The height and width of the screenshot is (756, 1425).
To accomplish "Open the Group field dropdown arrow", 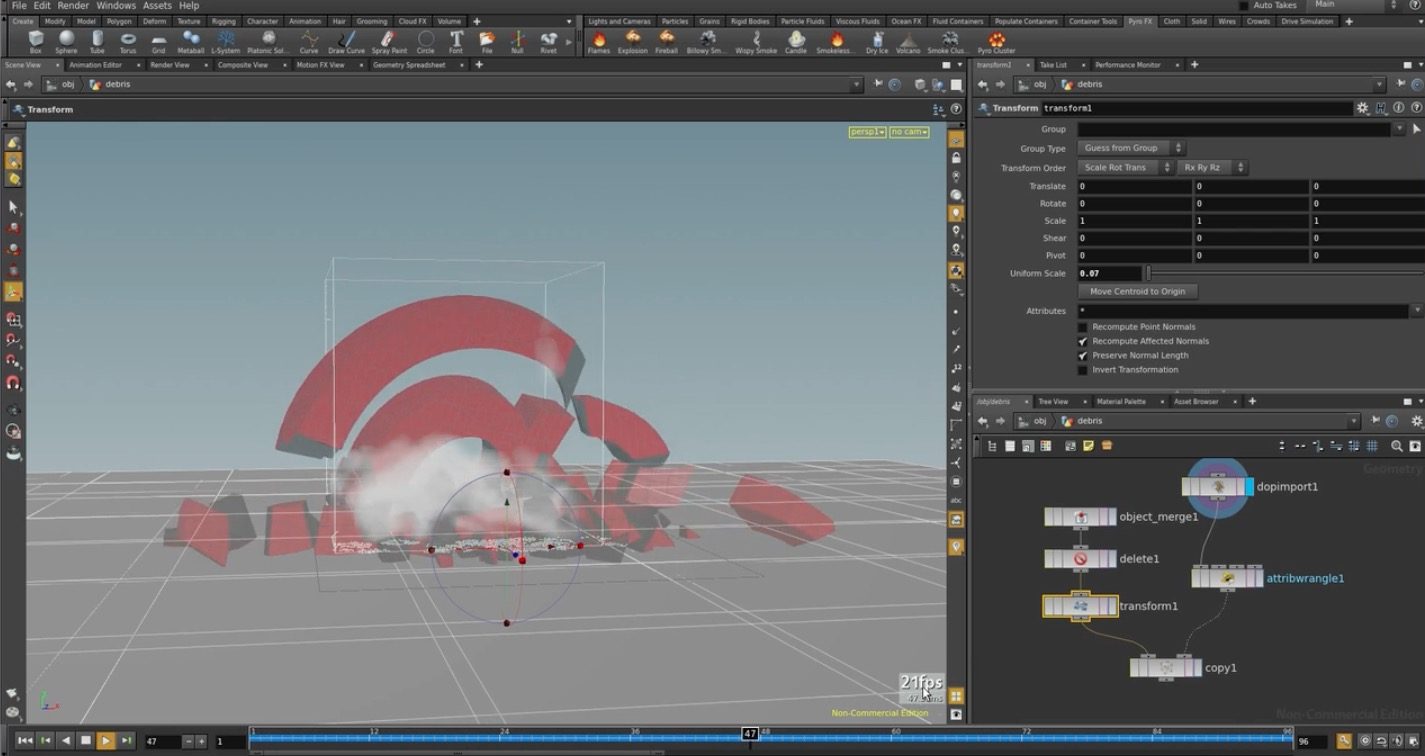I will 1399,129.
